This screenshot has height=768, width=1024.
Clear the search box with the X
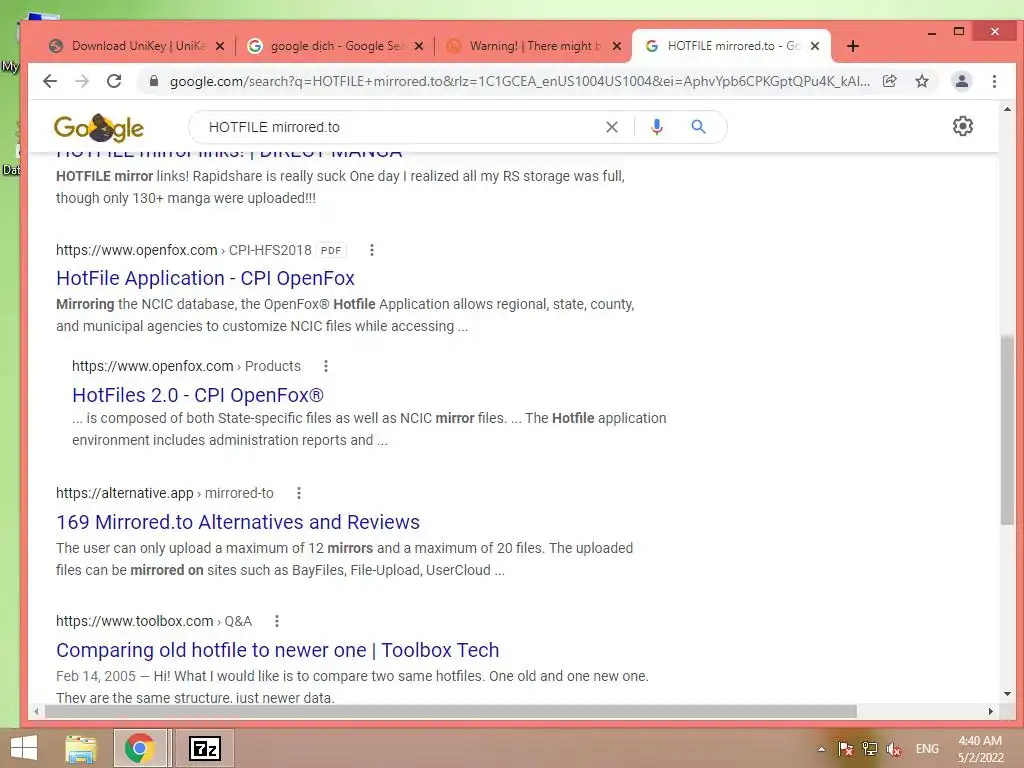coord(611,127)
